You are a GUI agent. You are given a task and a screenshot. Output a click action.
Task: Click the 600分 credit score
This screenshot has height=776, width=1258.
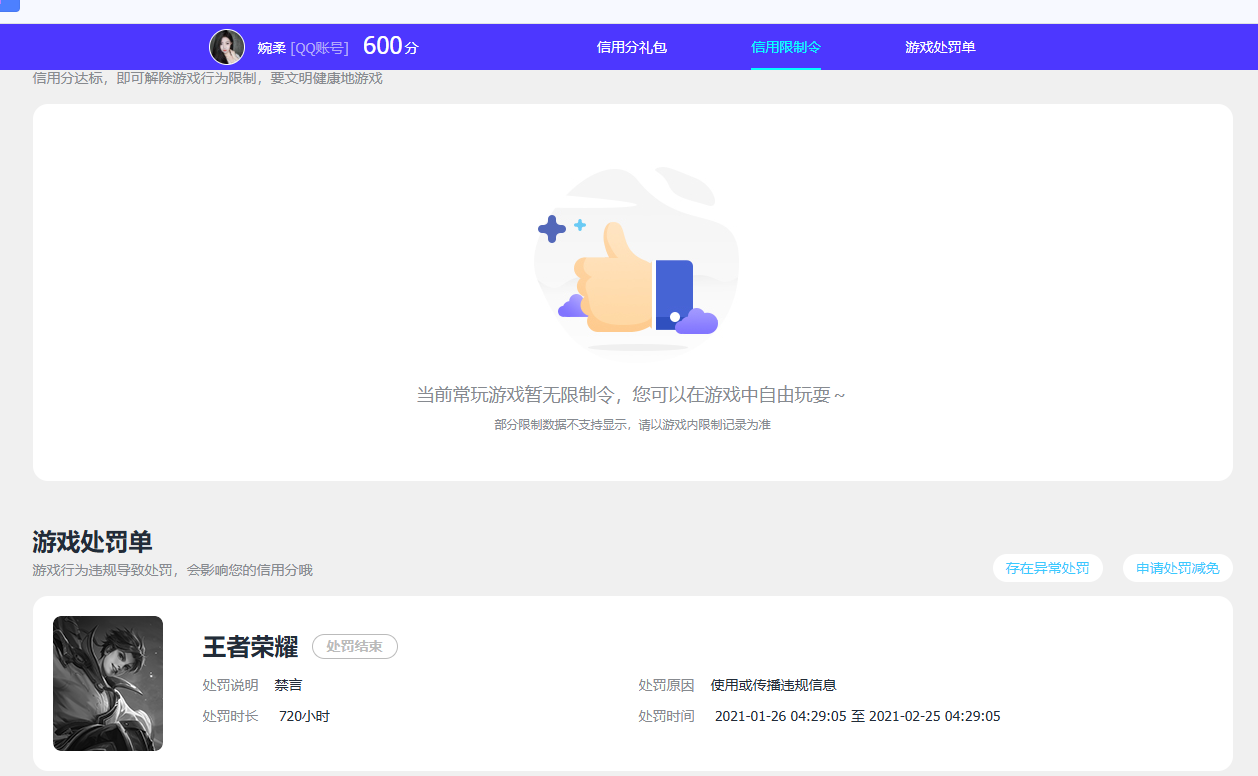(x=390, y=46)
